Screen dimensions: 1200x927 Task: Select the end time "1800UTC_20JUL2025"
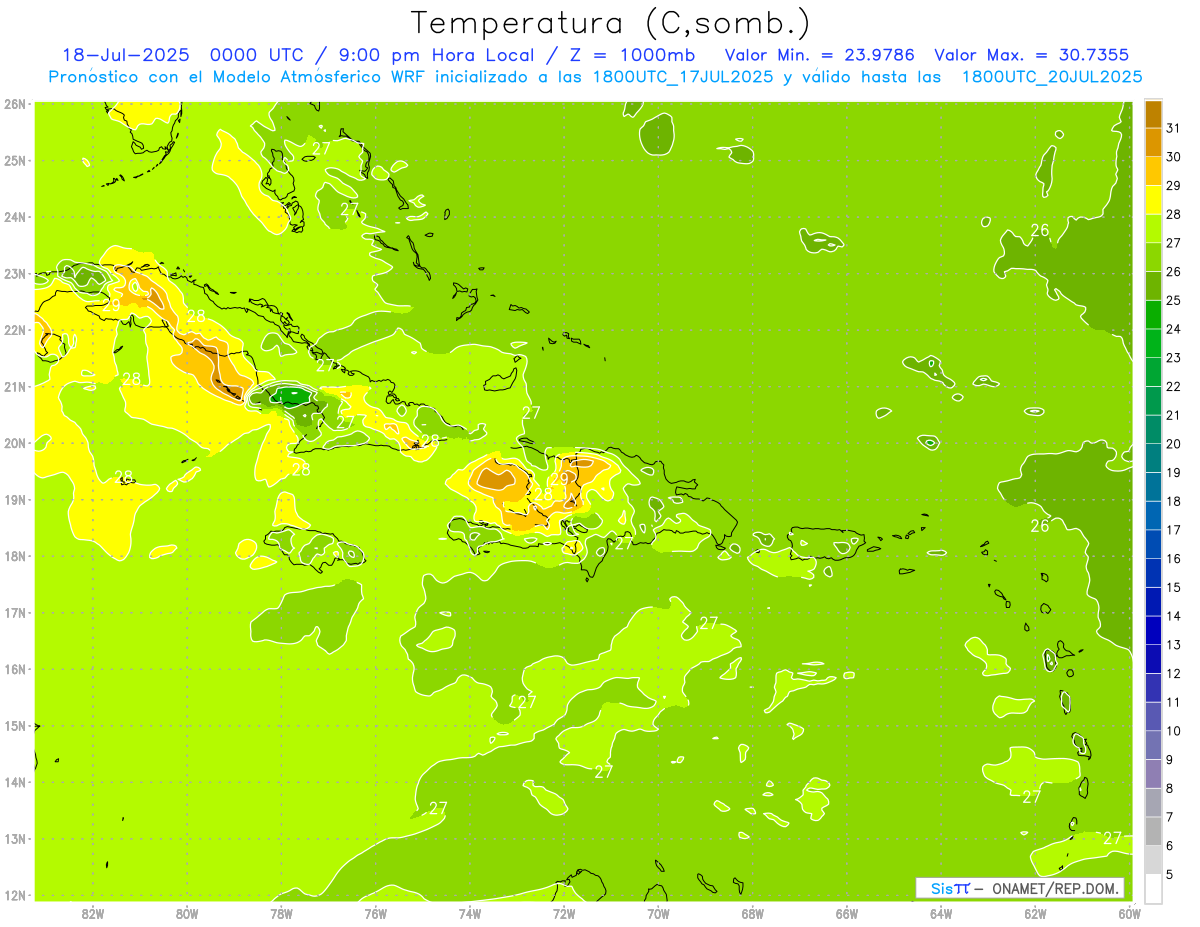tap(1052, 77)
